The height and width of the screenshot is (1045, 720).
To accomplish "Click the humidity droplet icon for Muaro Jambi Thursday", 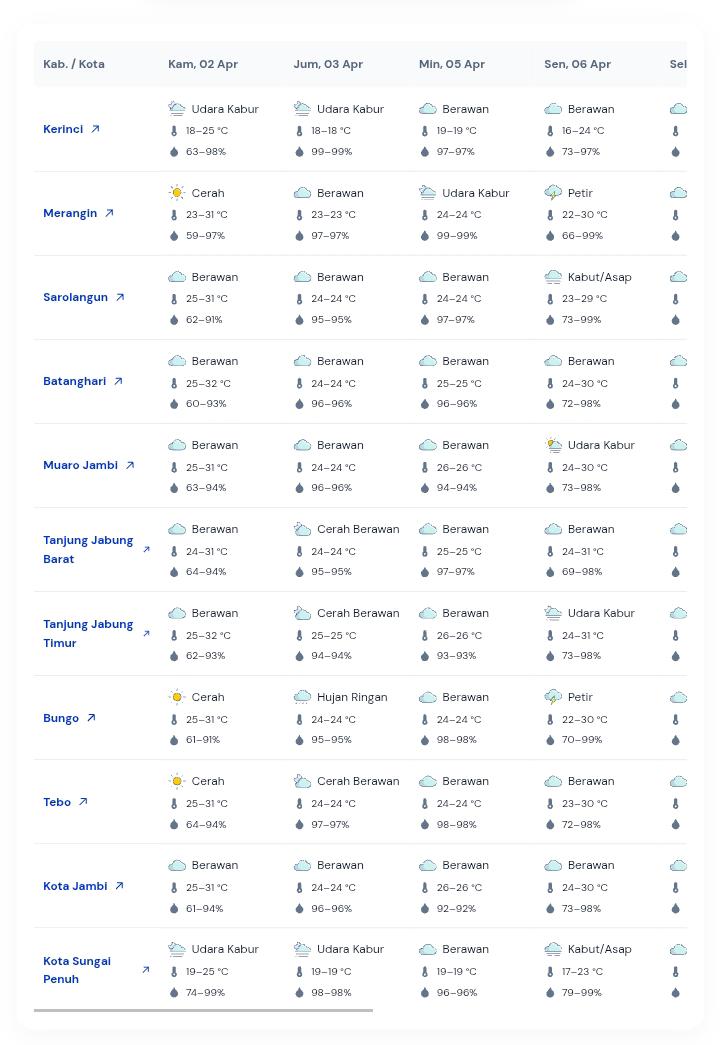I will click(x=174, y=488).
